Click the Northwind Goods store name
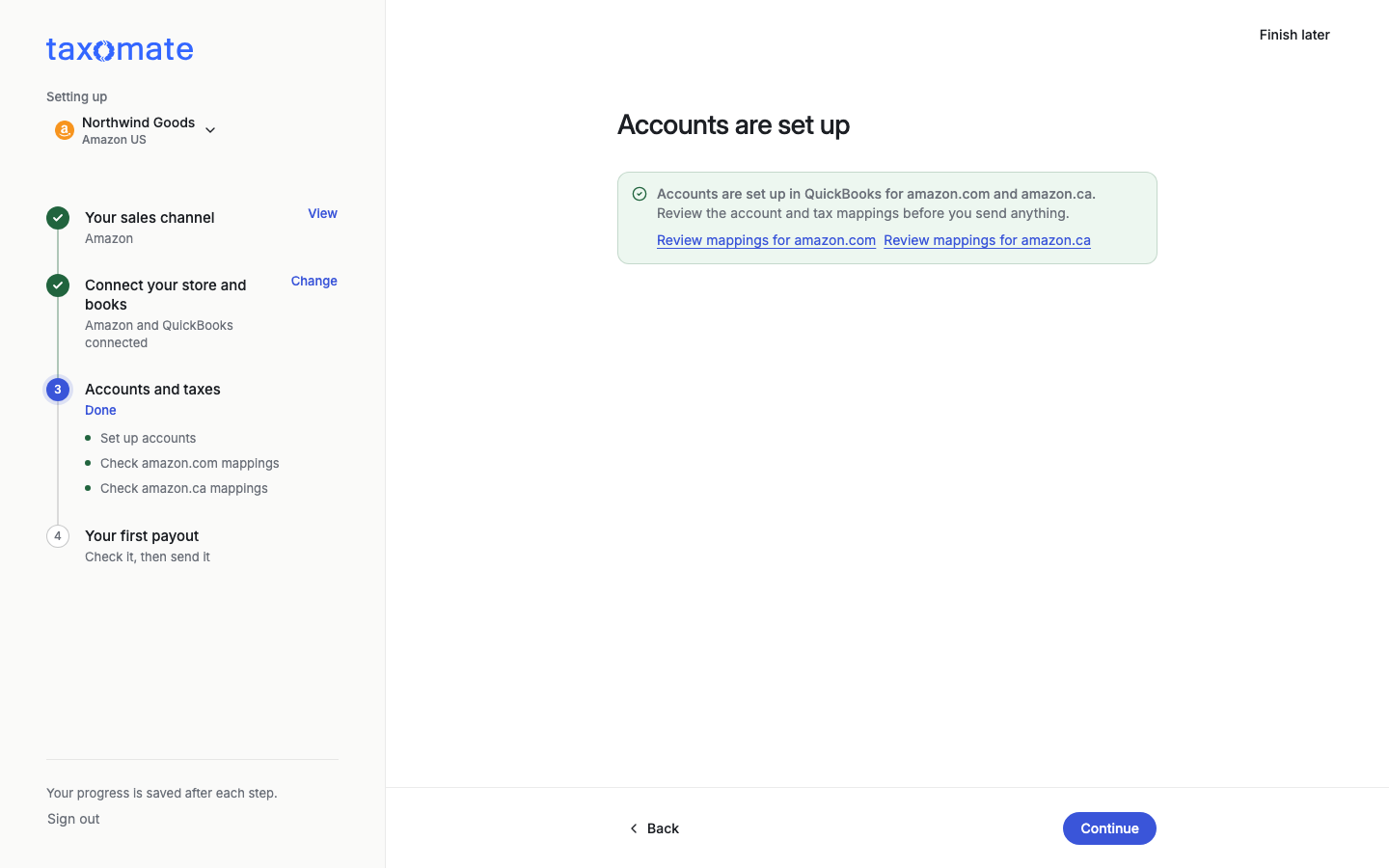The height and width of the screenshot is (868, 1389). coord(138,122)
